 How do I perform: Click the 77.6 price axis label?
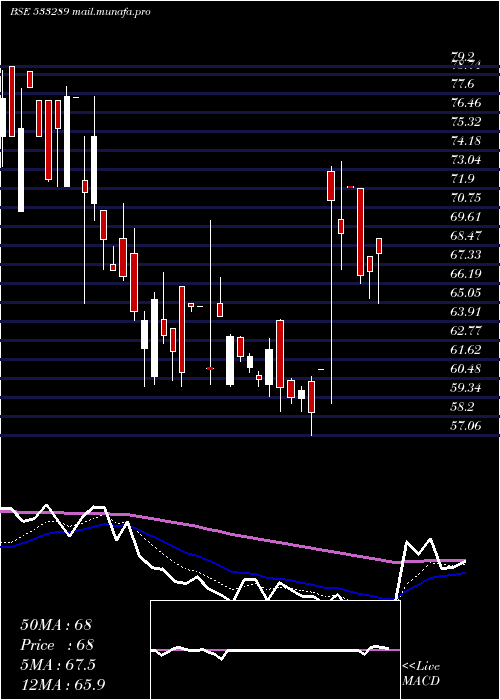[x=462, y=84]
